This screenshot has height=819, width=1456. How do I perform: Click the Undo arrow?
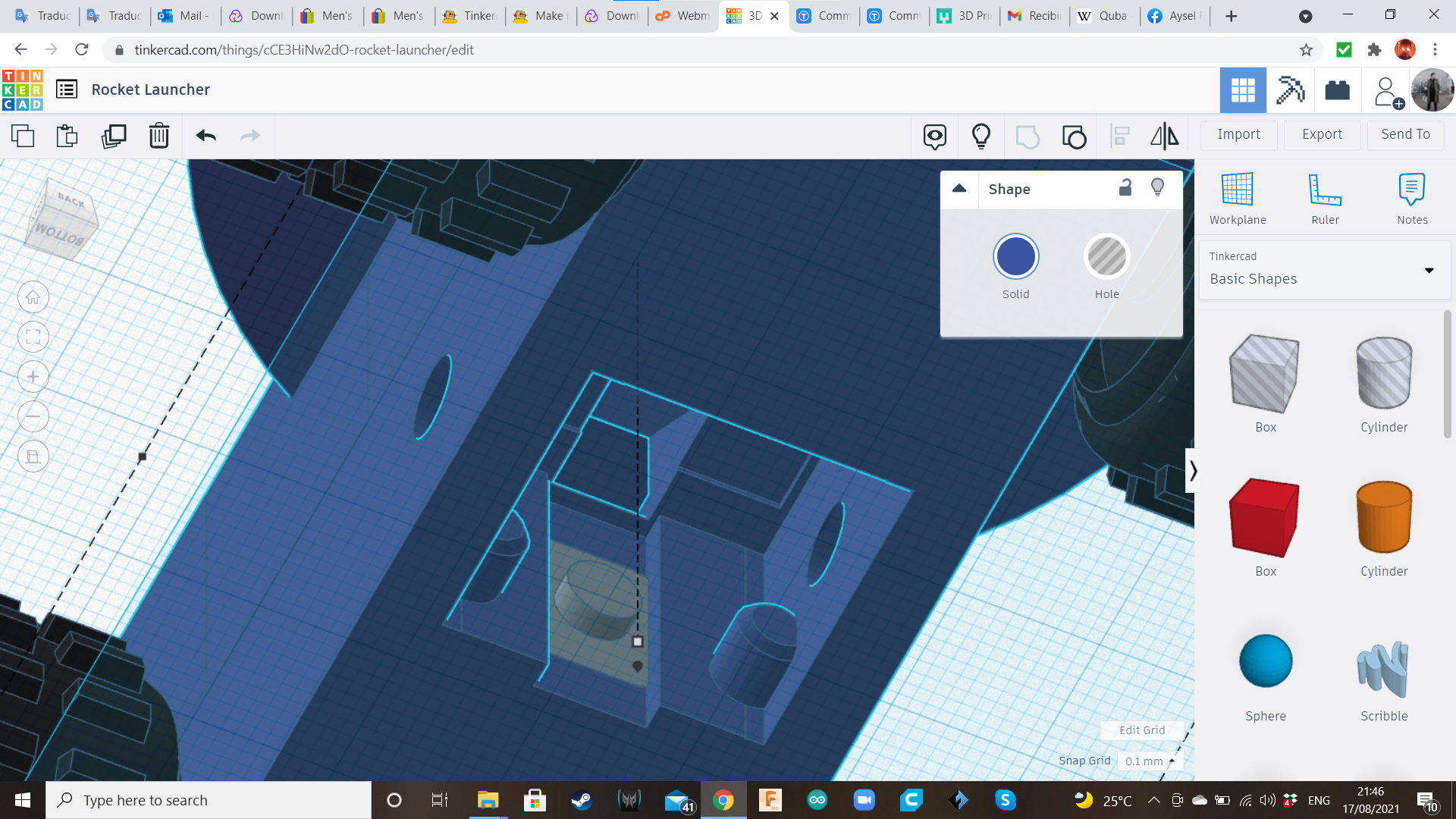(x=206, y=136)
